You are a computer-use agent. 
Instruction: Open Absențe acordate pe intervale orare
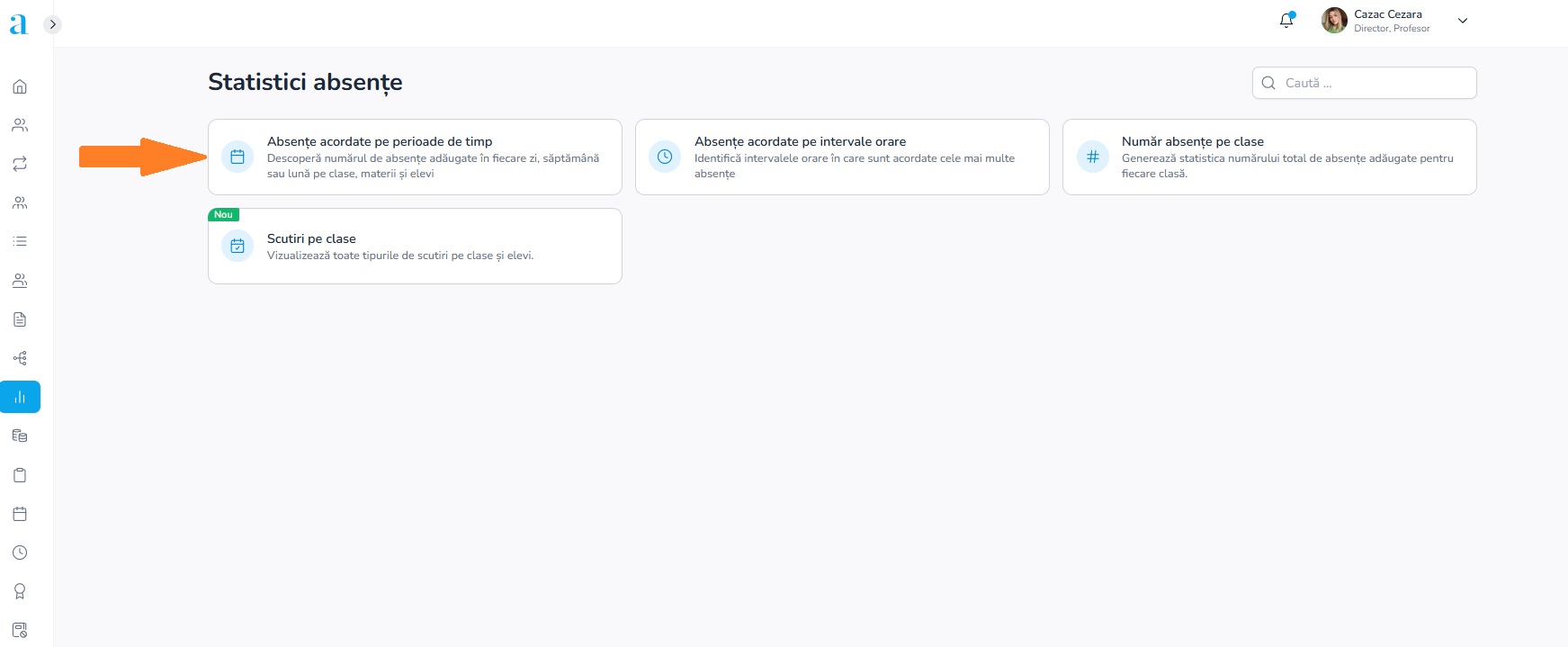coord(842,157)
